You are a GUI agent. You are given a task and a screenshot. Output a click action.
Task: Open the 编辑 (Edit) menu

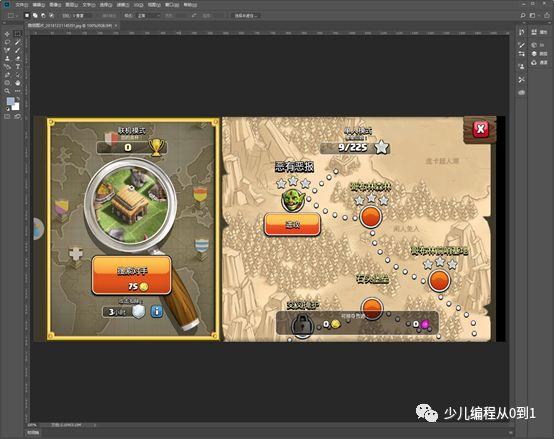(39, 5)
